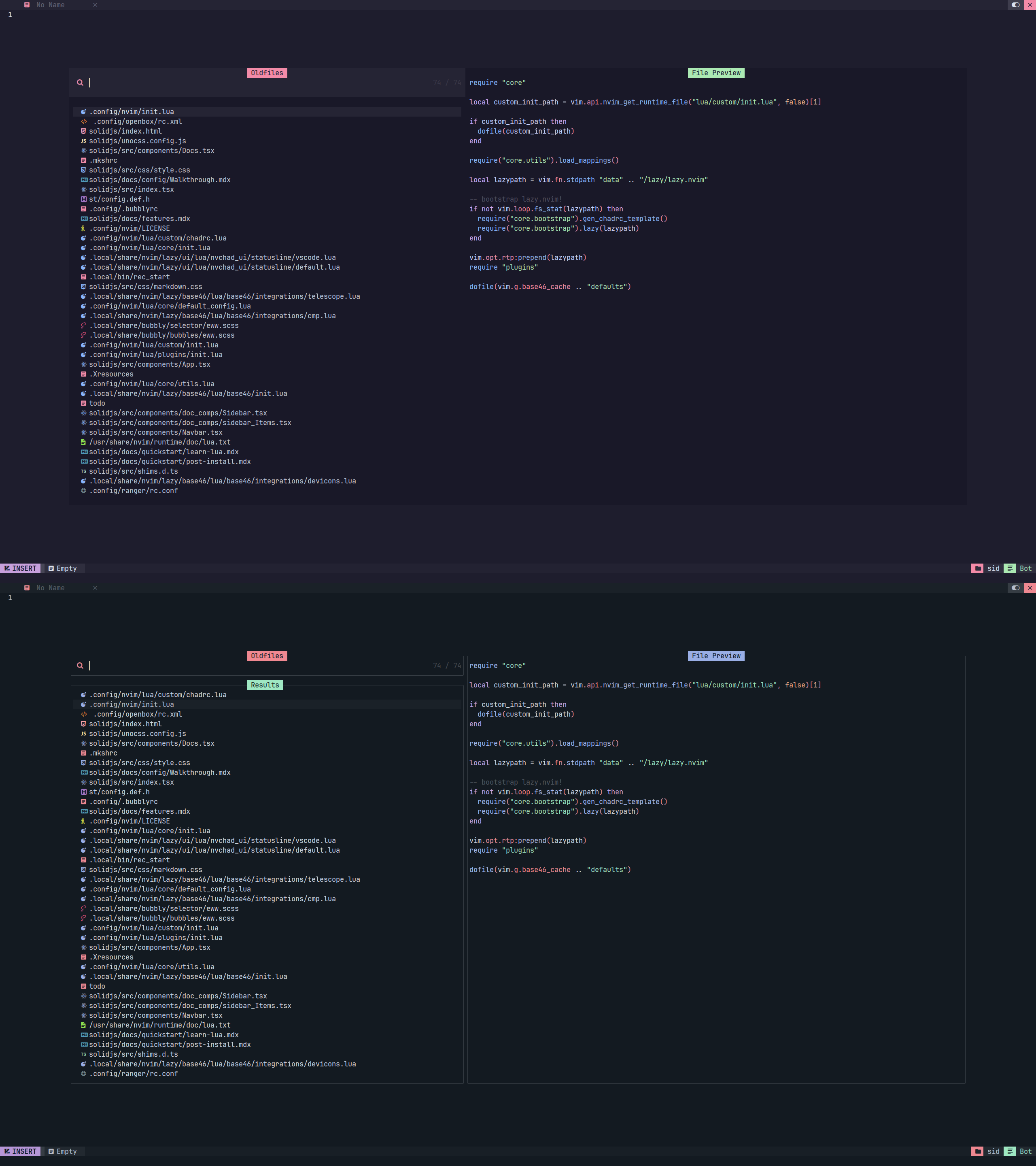Click the pink folder icon in the statusline
Viewport: 1036px width, 1166px height.
(978, 568)
